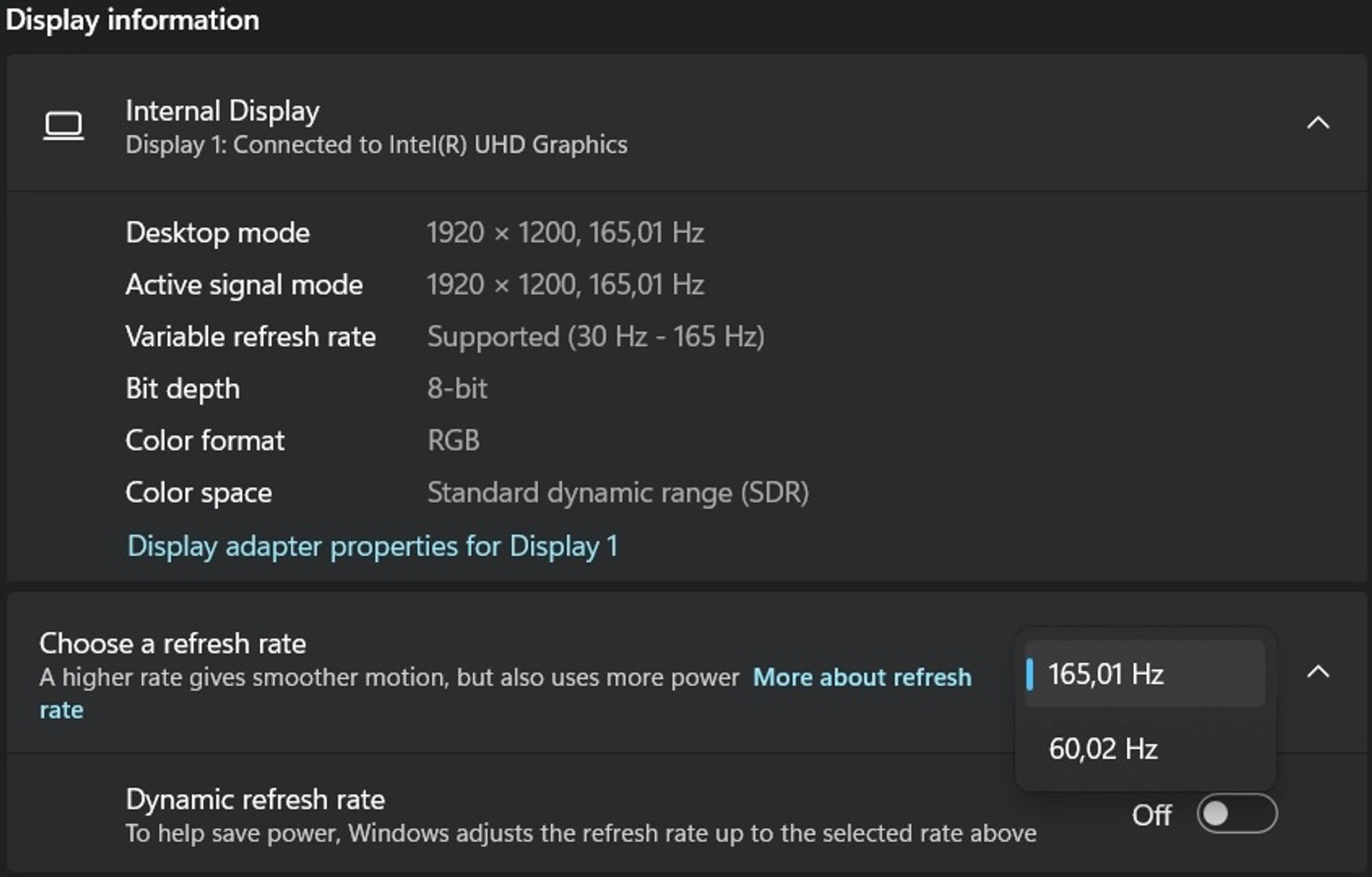Click the Active signal mode label
This screenshot has width=1372, height=877.
tap(244, 285)
